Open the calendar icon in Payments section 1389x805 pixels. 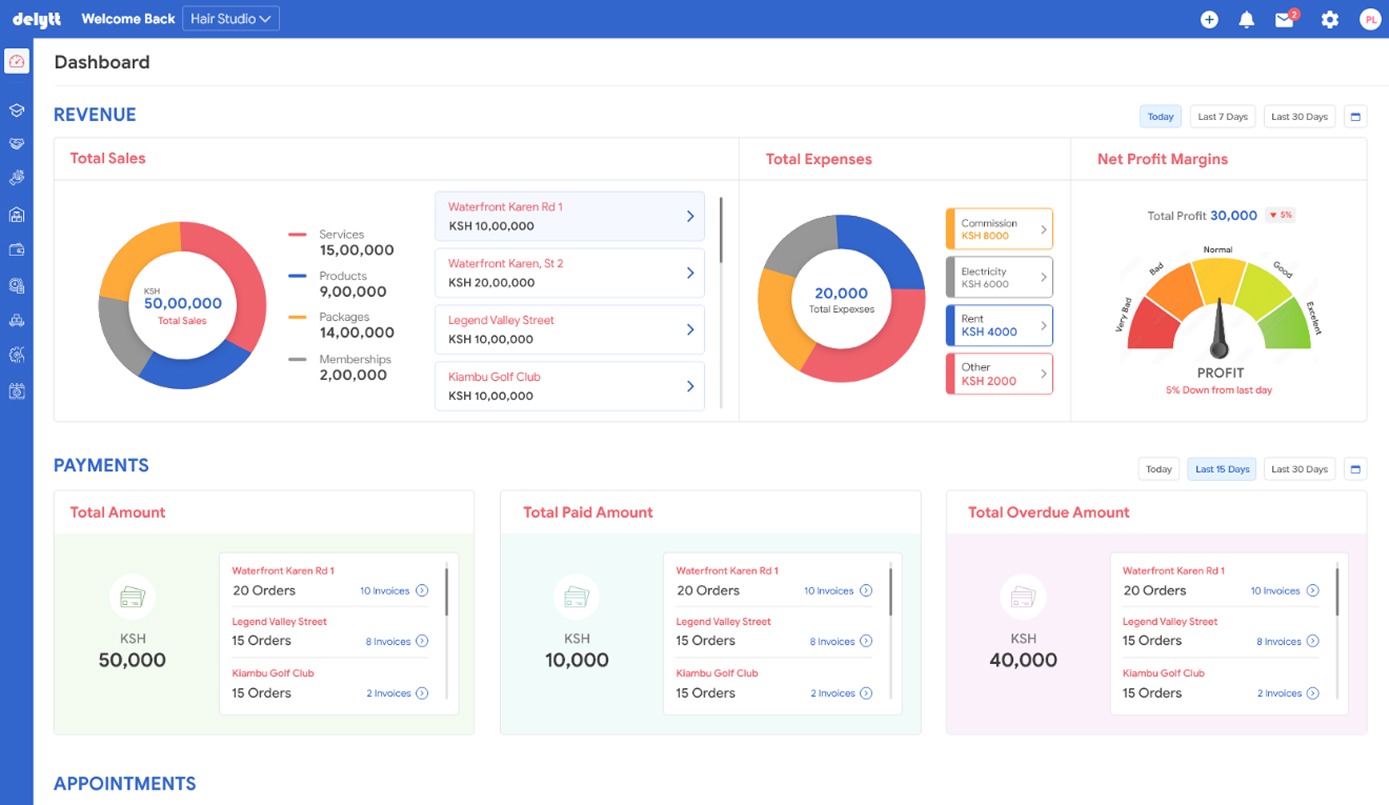[1355, 469]
